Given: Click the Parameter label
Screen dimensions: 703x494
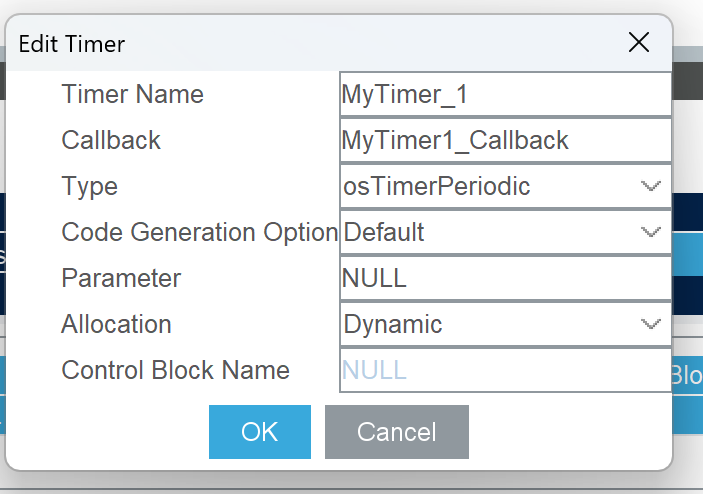Looking at the screenshot, I should click(121, 278).
